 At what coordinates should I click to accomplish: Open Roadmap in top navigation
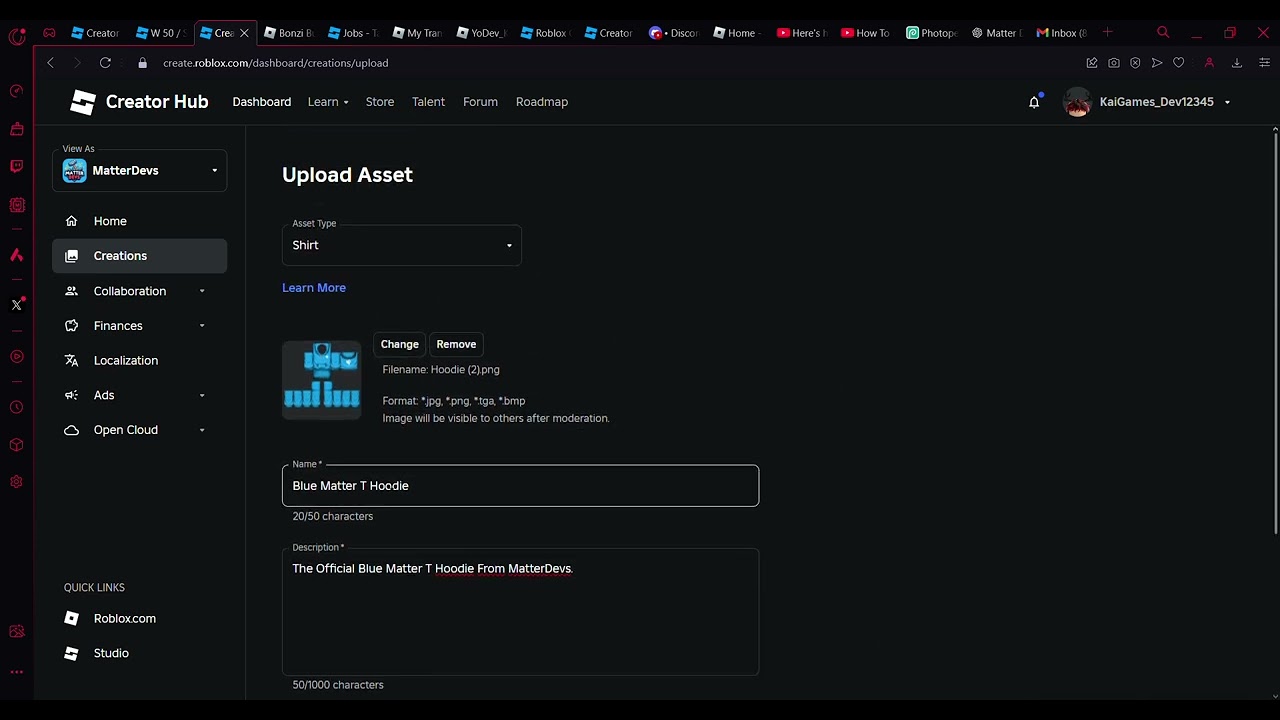coord(542,102)
